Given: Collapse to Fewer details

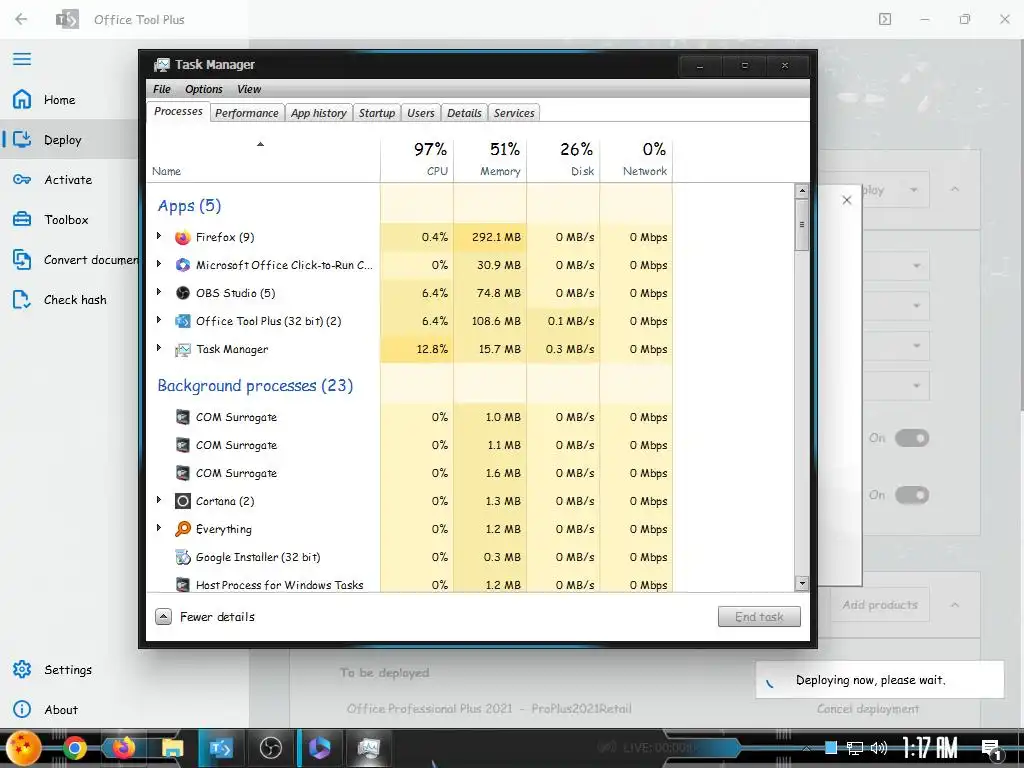Looking at the screenshot, I should pyautogui.click(x=205, y=616).
